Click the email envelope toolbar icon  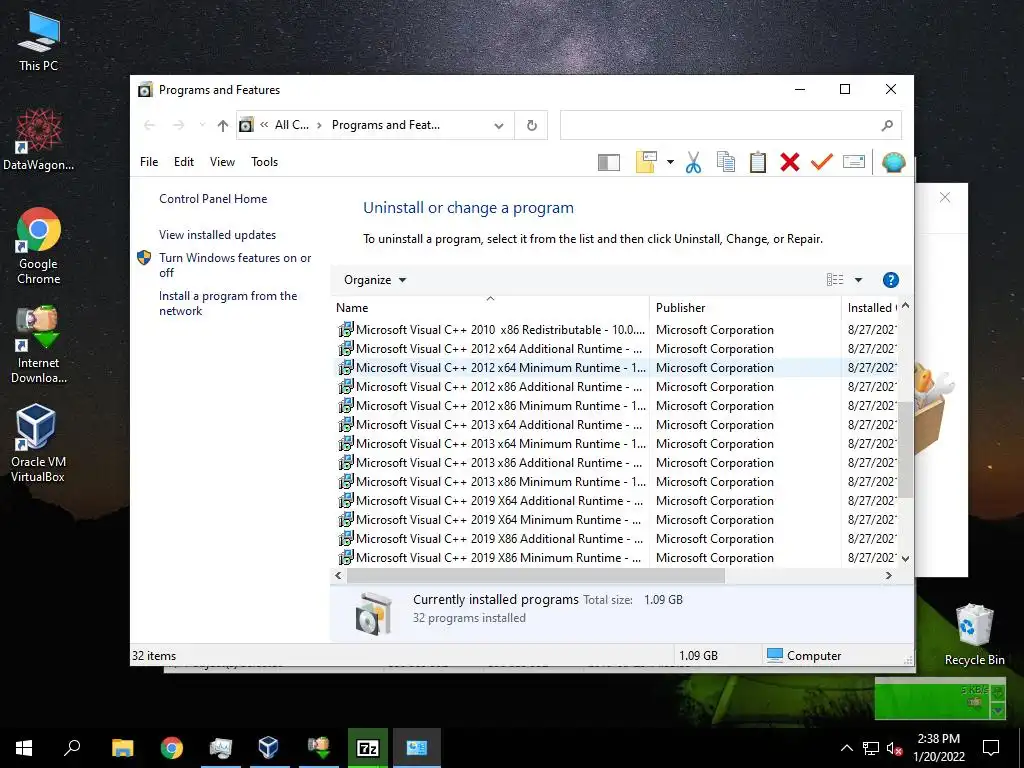(854, 161)
